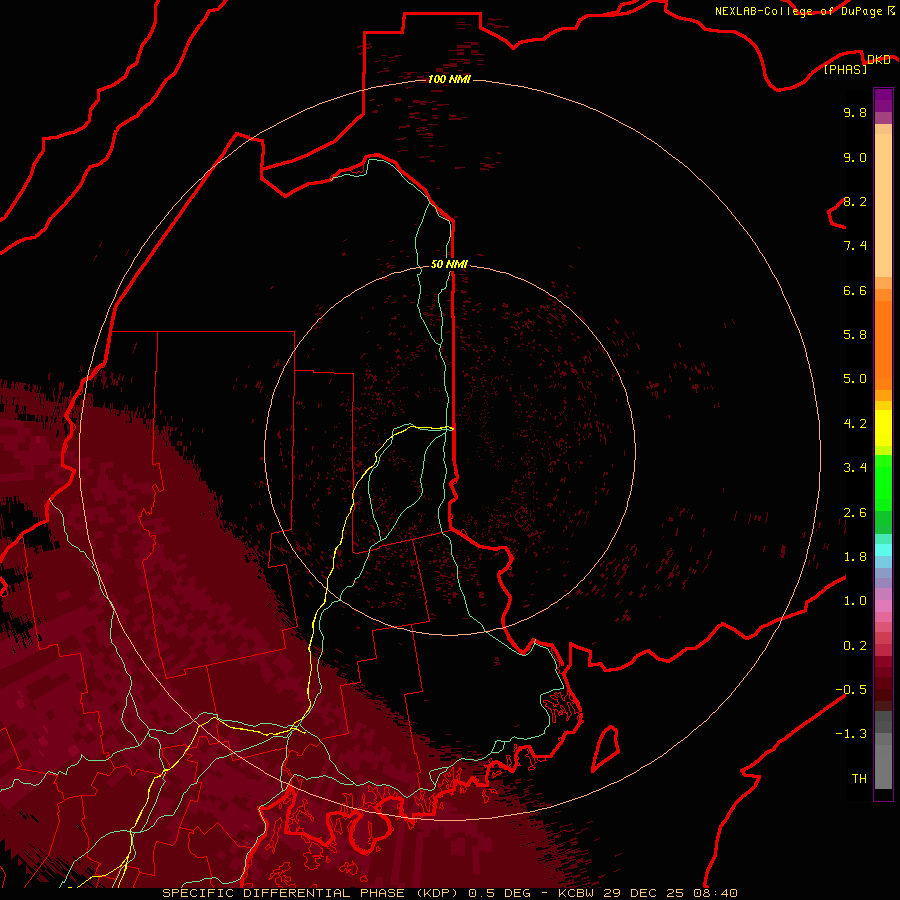Click the 2.6 color scale label

click(855, 513)
